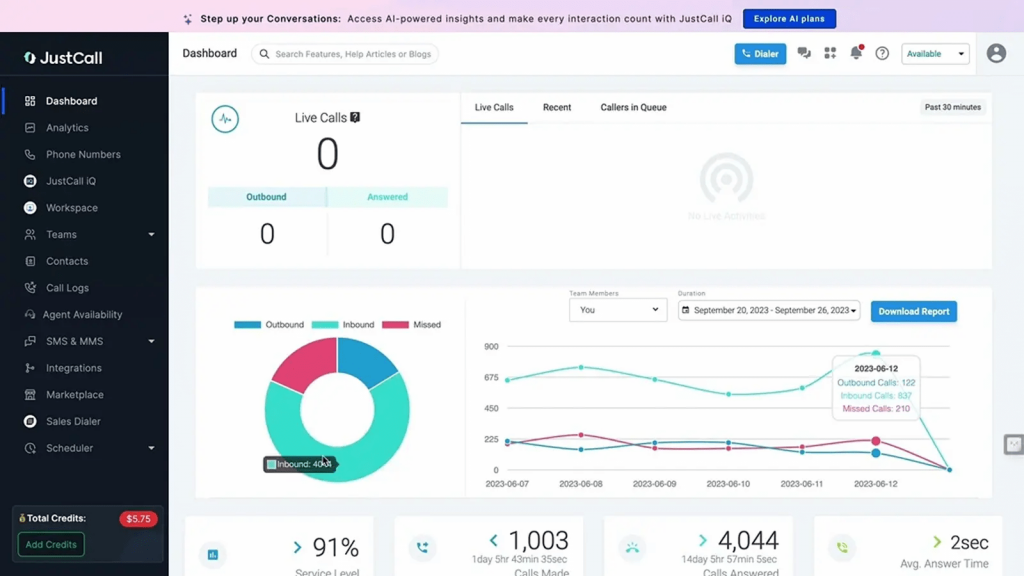Open the user profile avatar
1024x576 pixels.
996,54
